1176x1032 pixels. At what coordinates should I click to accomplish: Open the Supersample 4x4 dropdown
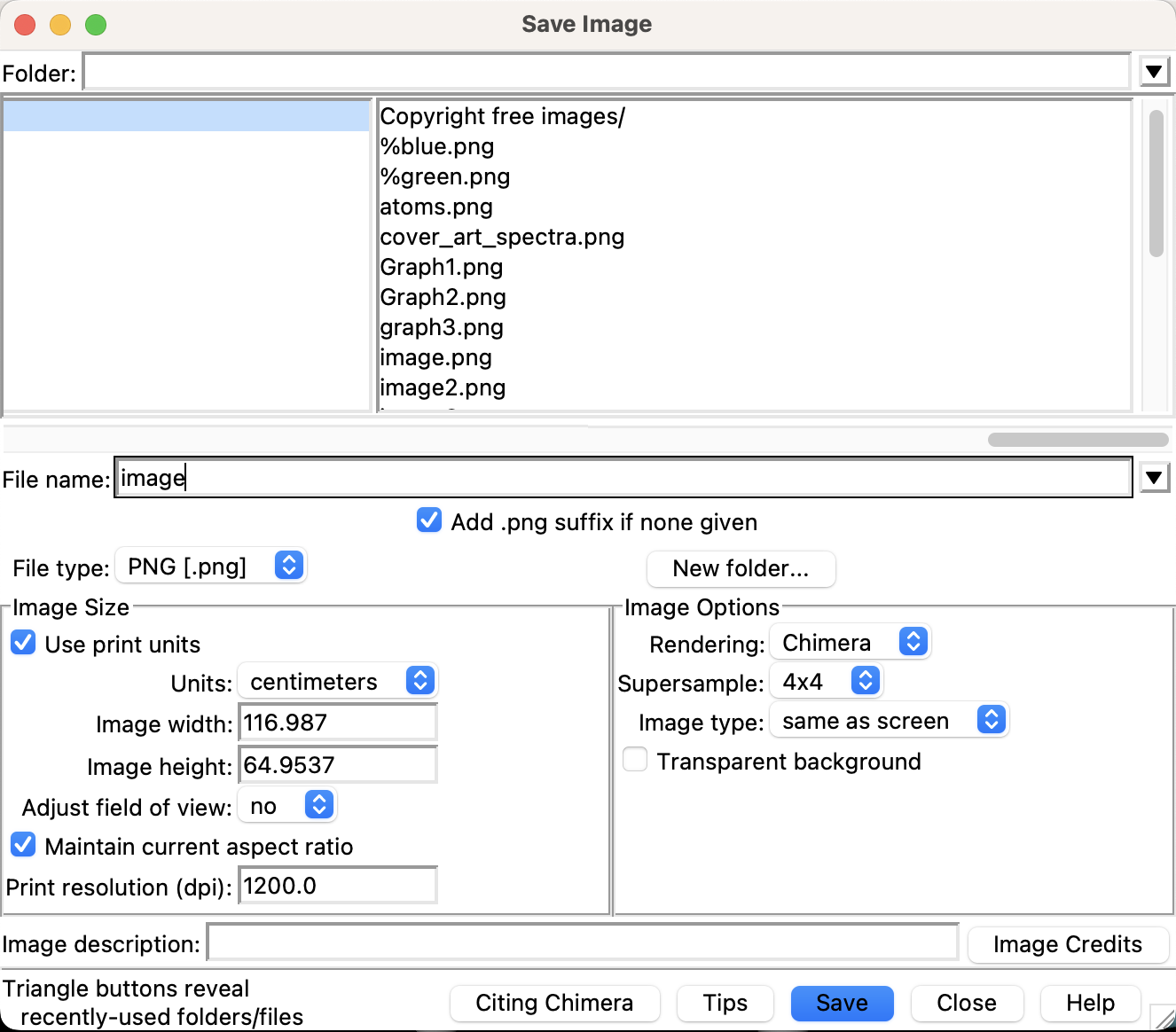(x=825, y=681)
